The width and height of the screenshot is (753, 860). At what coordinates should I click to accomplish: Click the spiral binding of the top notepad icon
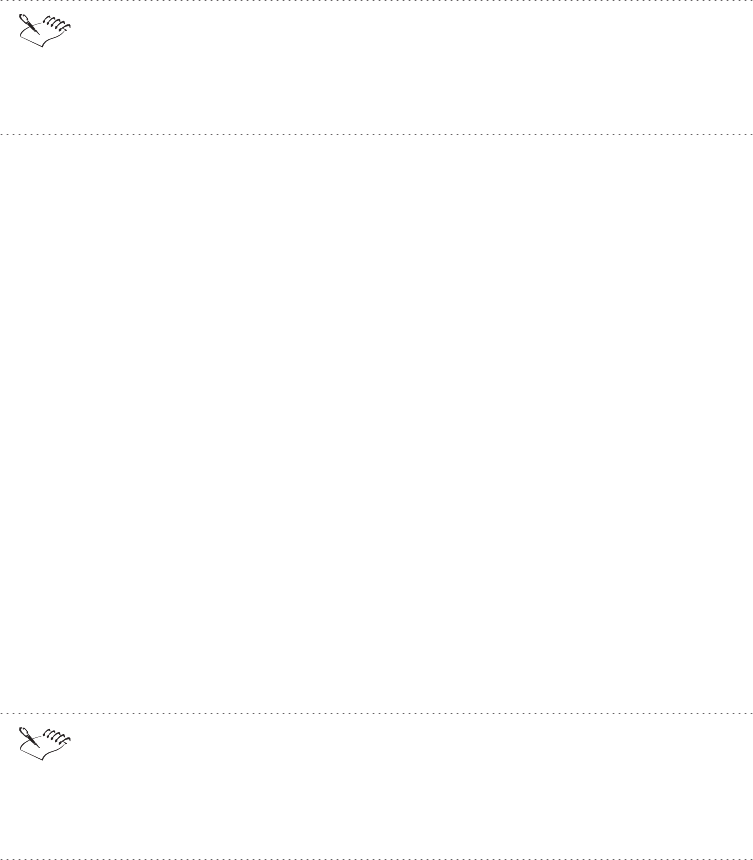pyautogui.click(x=57, y=23)
